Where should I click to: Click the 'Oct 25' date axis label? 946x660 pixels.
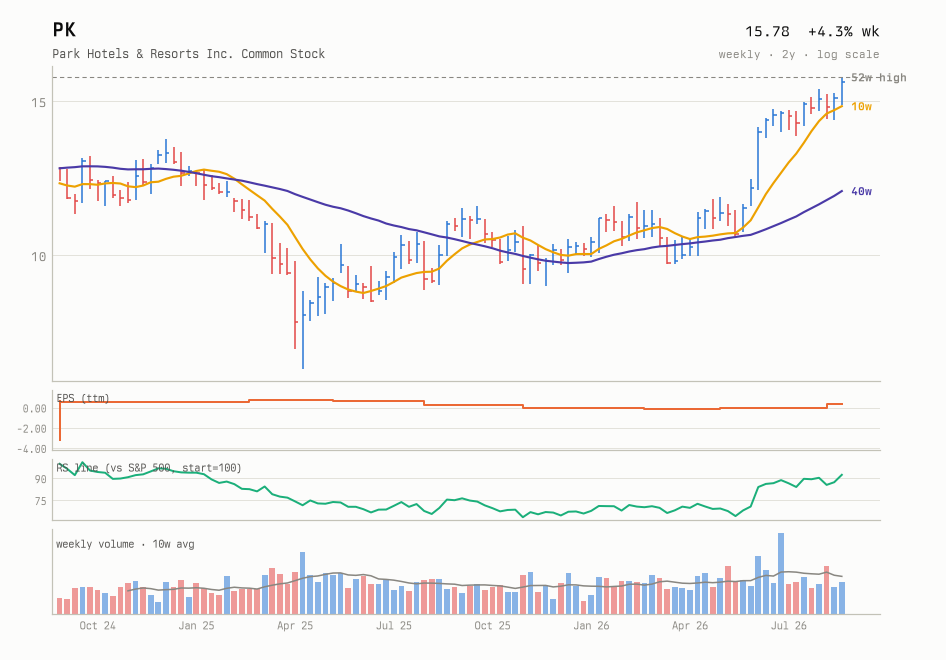492,626
